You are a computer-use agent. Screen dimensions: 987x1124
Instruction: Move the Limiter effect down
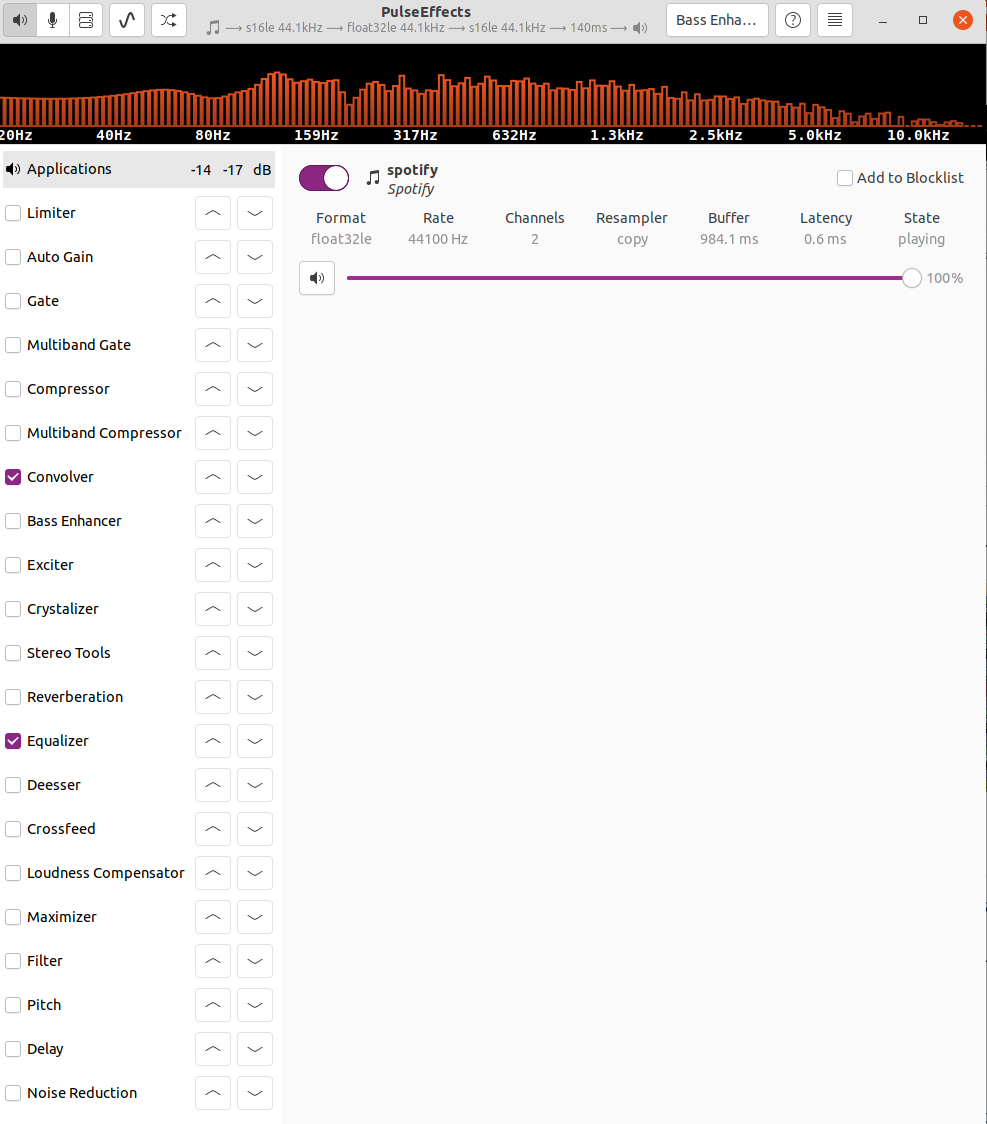(x=255, y=213)
